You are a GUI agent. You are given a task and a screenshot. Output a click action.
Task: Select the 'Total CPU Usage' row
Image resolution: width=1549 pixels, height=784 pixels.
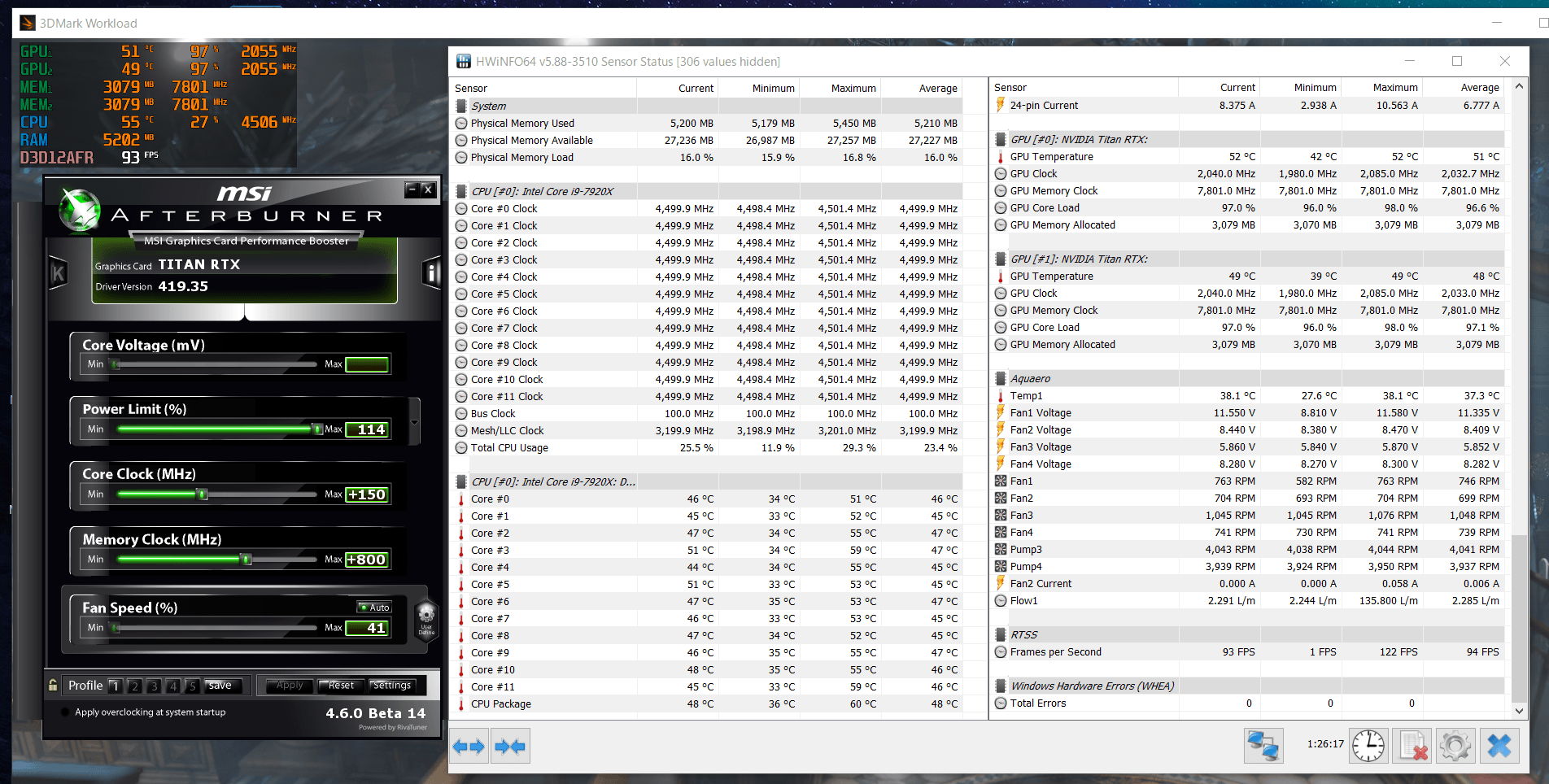point(706,447)
